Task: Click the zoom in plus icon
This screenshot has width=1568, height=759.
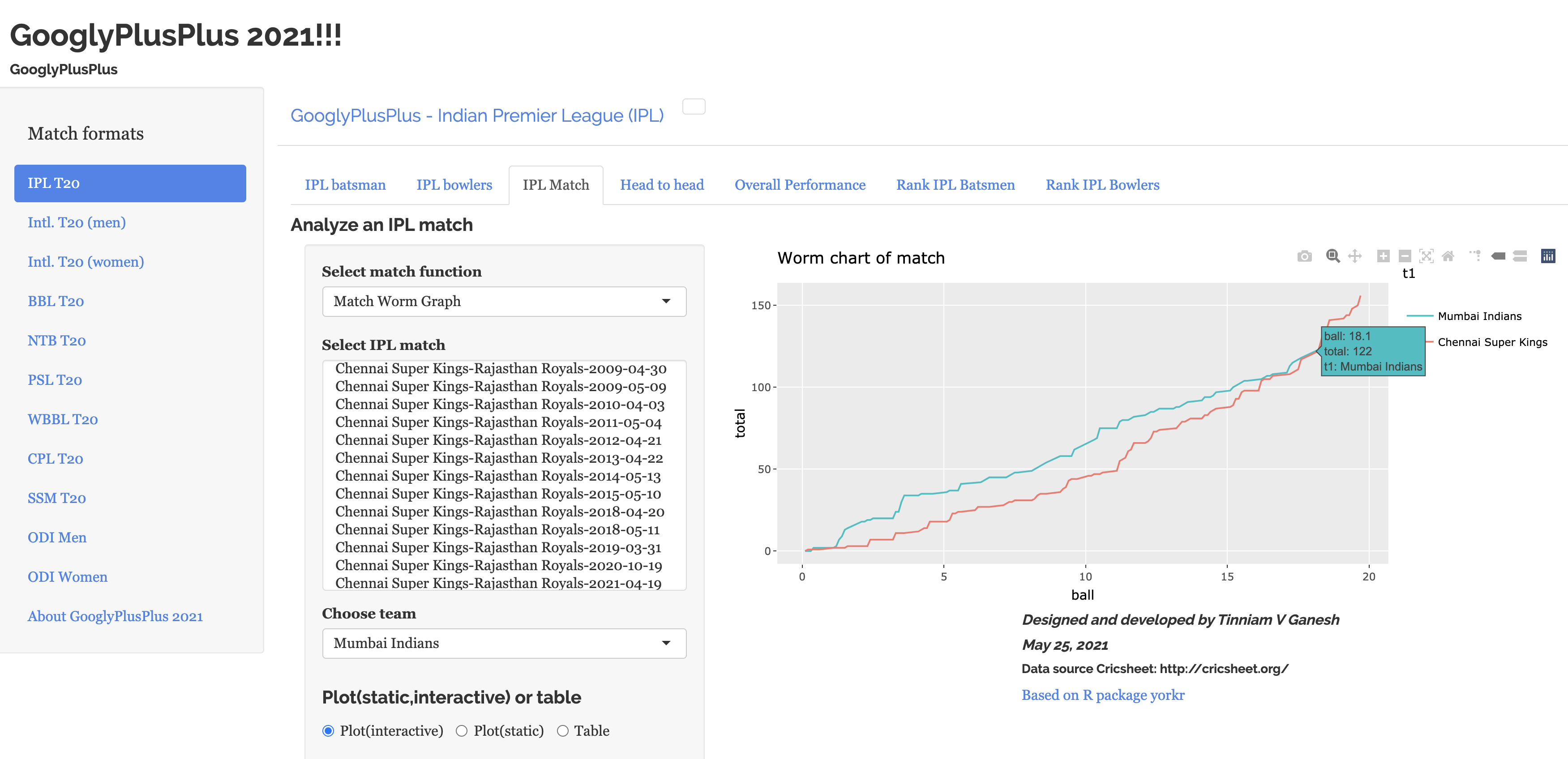Action: [1383, 256]
